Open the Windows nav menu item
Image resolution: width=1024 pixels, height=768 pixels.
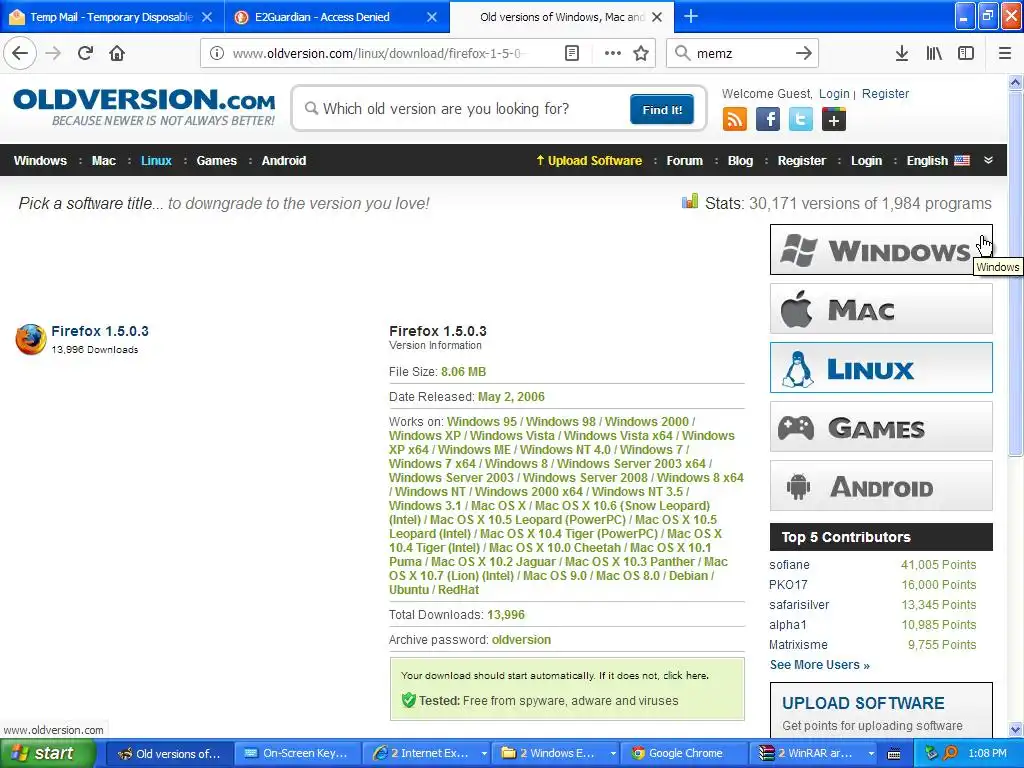coord(40,161)
